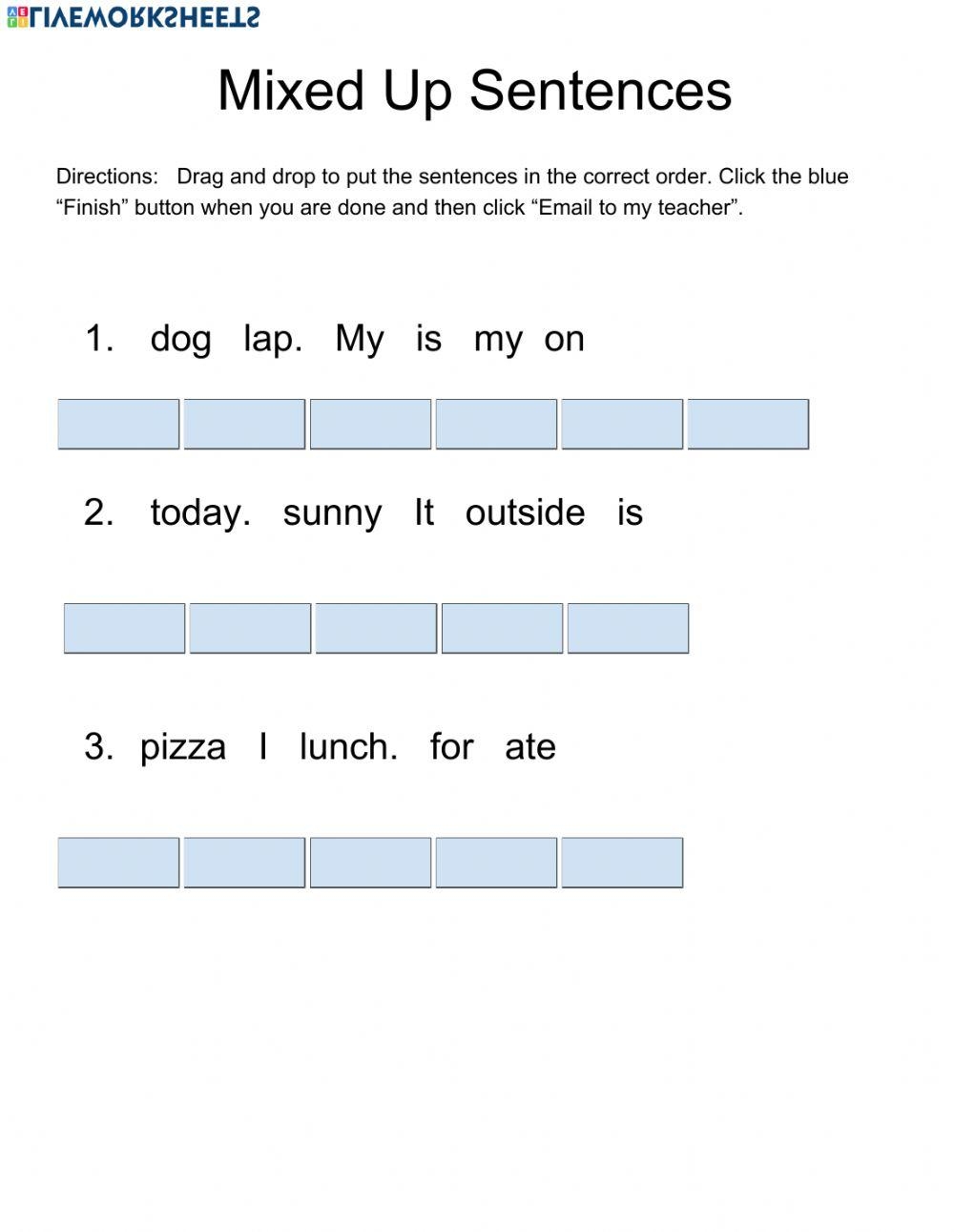
Task: Click the first blue answer box under sentence 2
Action: [124, 628]
